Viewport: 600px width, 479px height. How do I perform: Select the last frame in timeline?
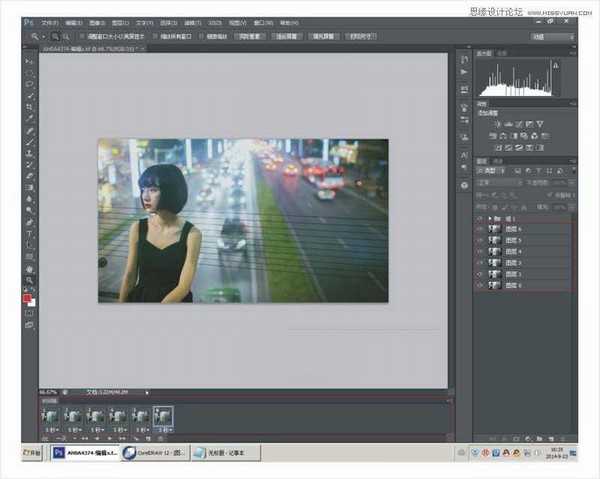coord(162,415)
